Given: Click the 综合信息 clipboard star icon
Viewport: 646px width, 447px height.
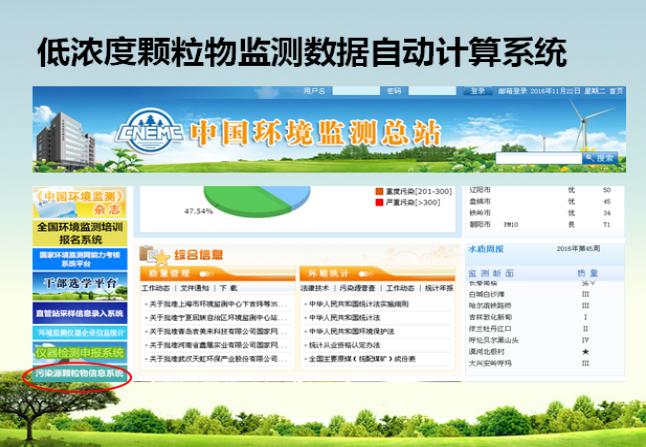Looking at the screenshot, I should 154,255.
